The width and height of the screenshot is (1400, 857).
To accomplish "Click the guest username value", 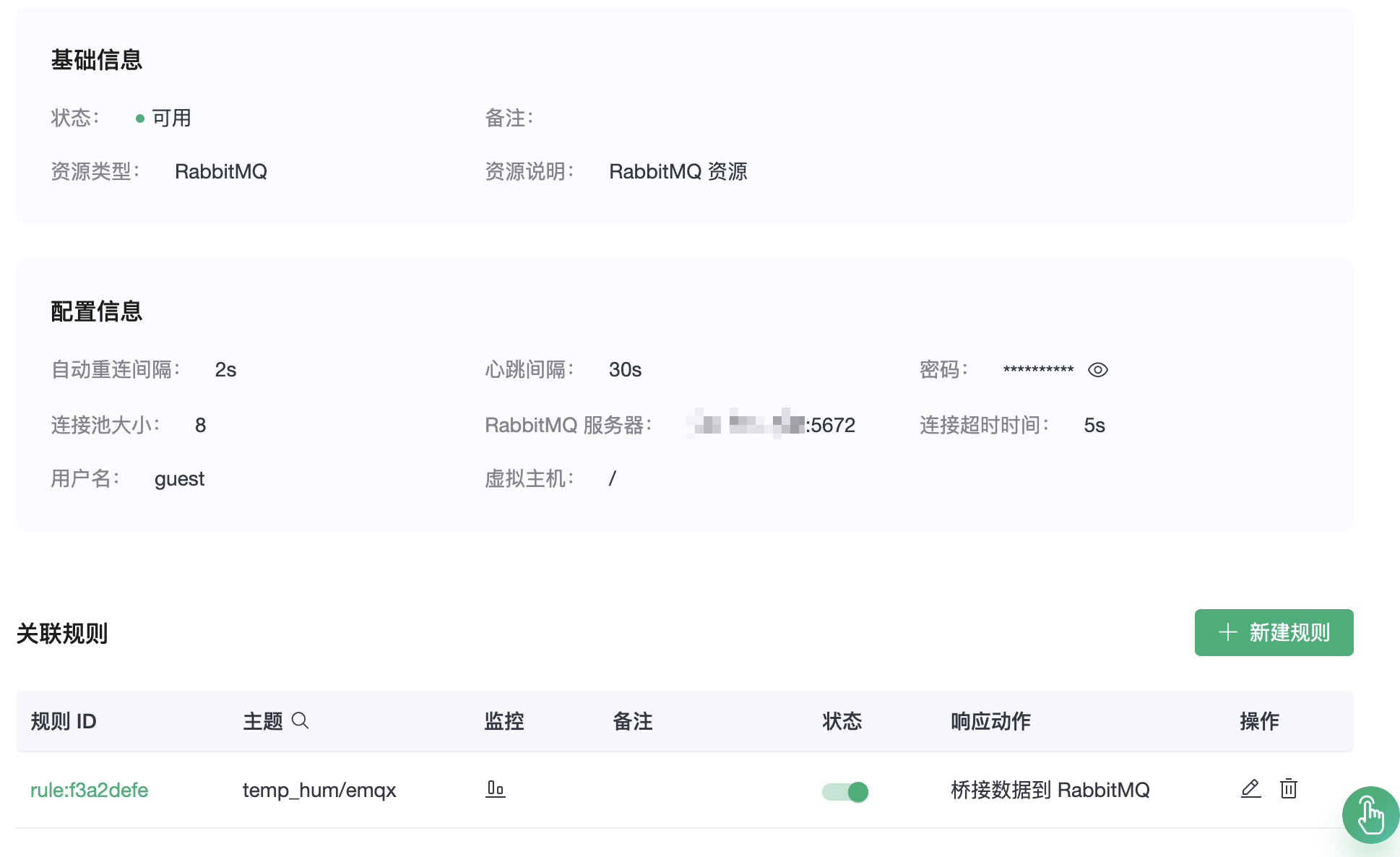I will pyautogui.click(x=179, y=479).
